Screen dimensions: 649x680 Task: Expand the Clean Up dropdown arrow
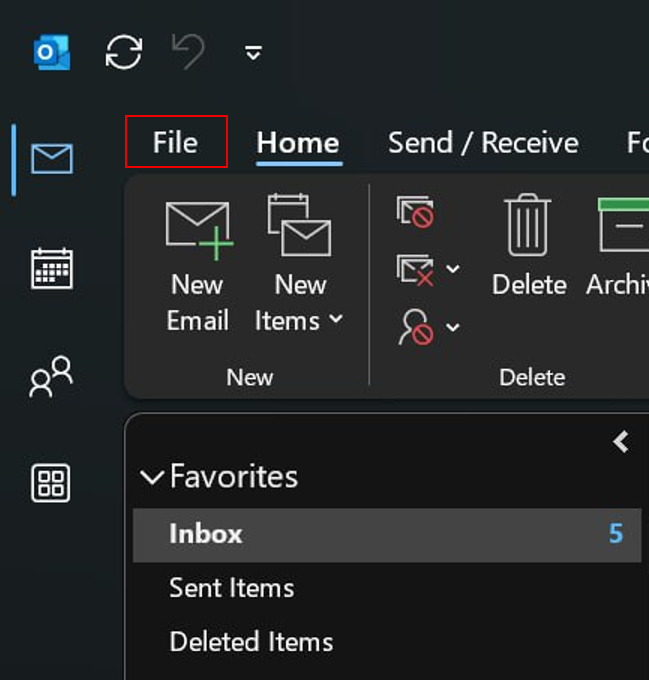pyautogui.click(x=453, y=269)
